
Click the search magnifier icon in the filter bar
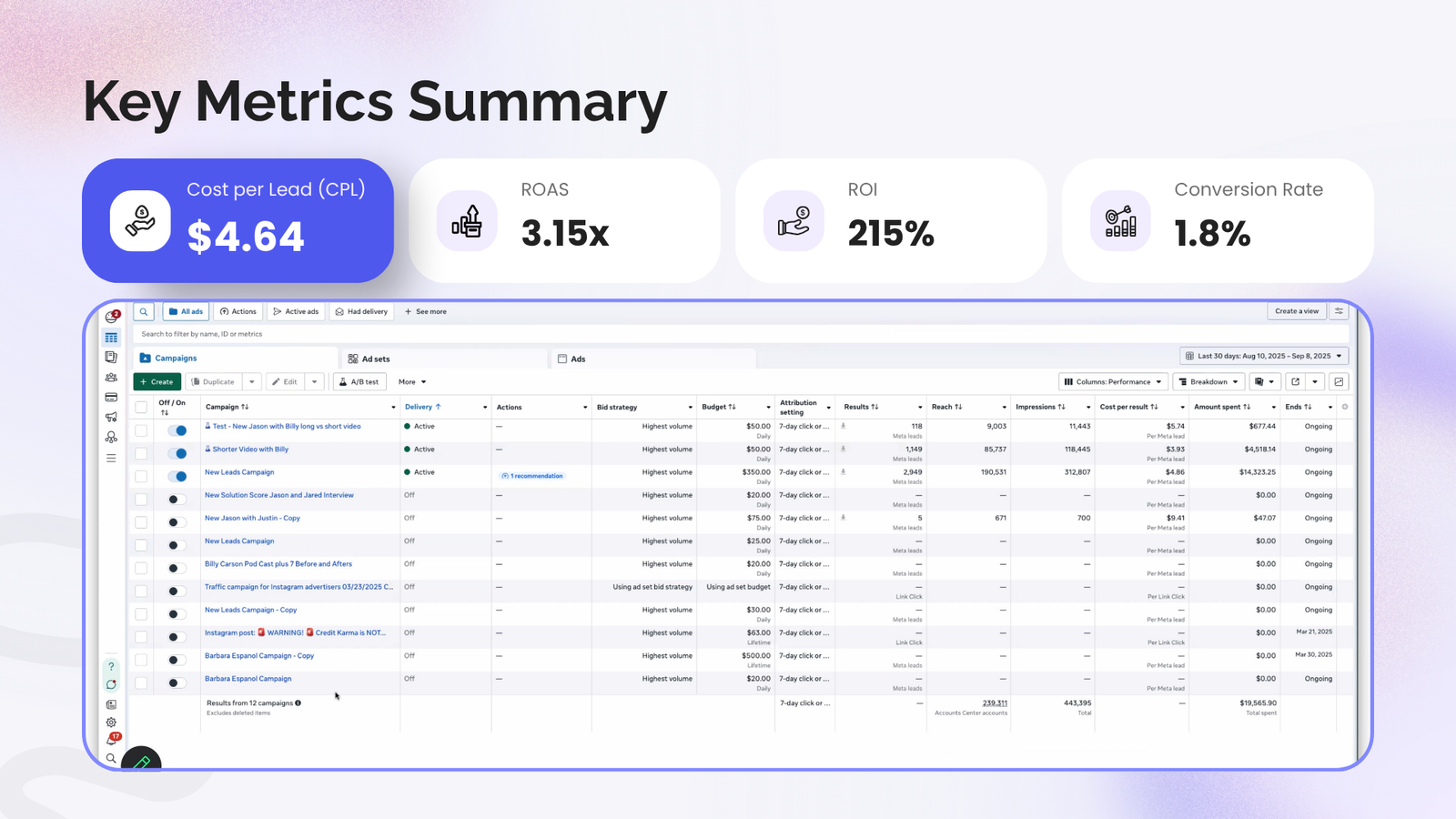(x=144, y=311)
